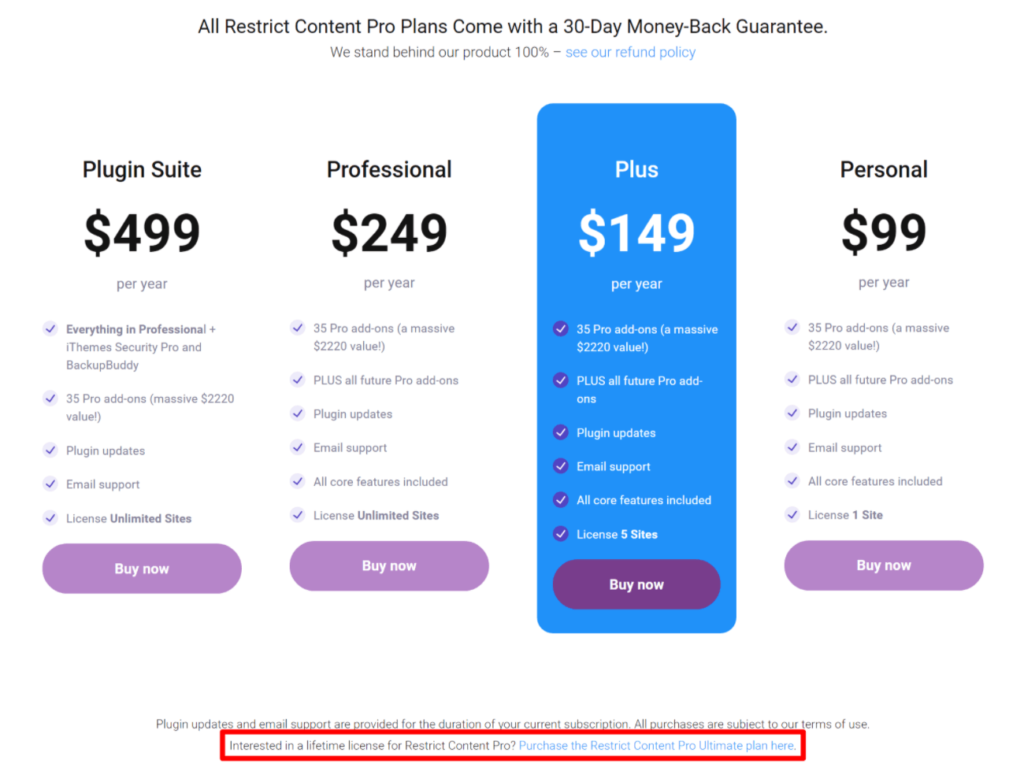Click checkmark by Plugin Suite License Unlimited Sites

point(50,517)
